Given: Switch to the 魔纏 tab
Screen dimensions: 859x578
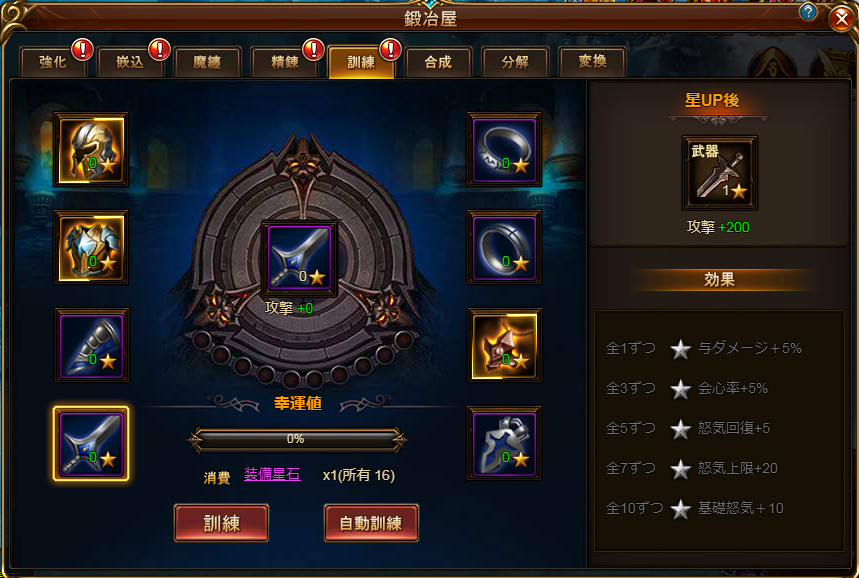Looking at the screenshot, I should [x=208, y=62].
